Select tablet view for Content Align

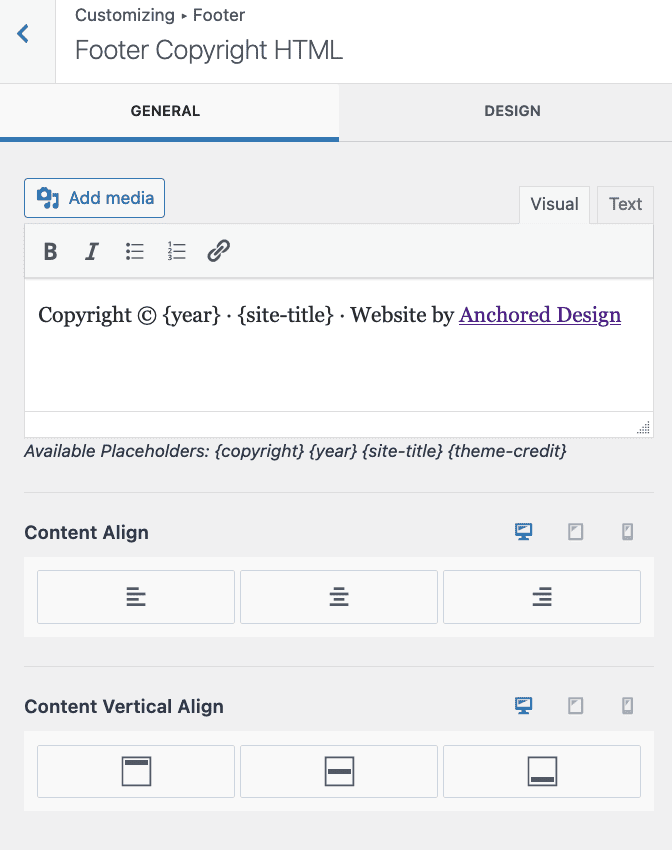click(576, 532)
